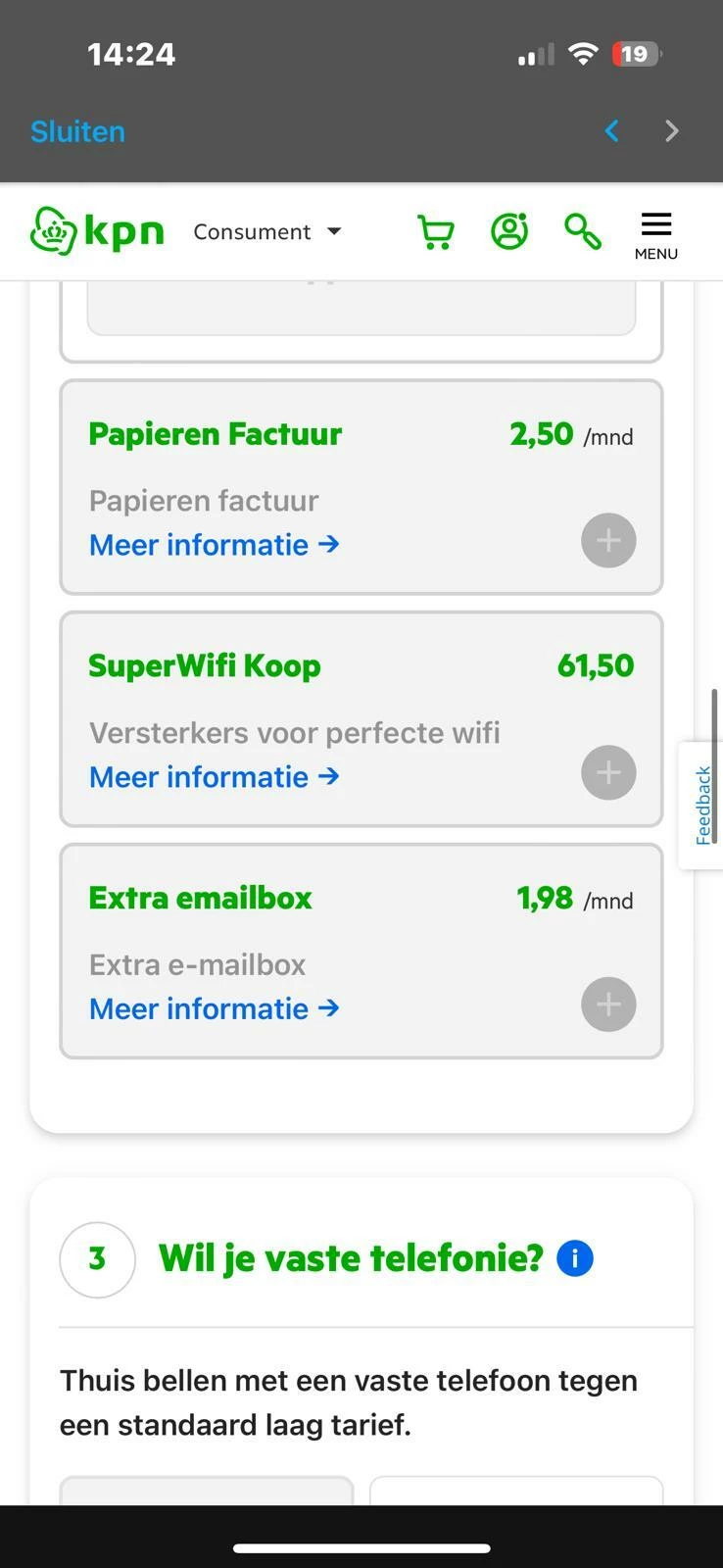Tap the Sluiten button
Viewport: 723px width, 1568px height.
point(77,131)
